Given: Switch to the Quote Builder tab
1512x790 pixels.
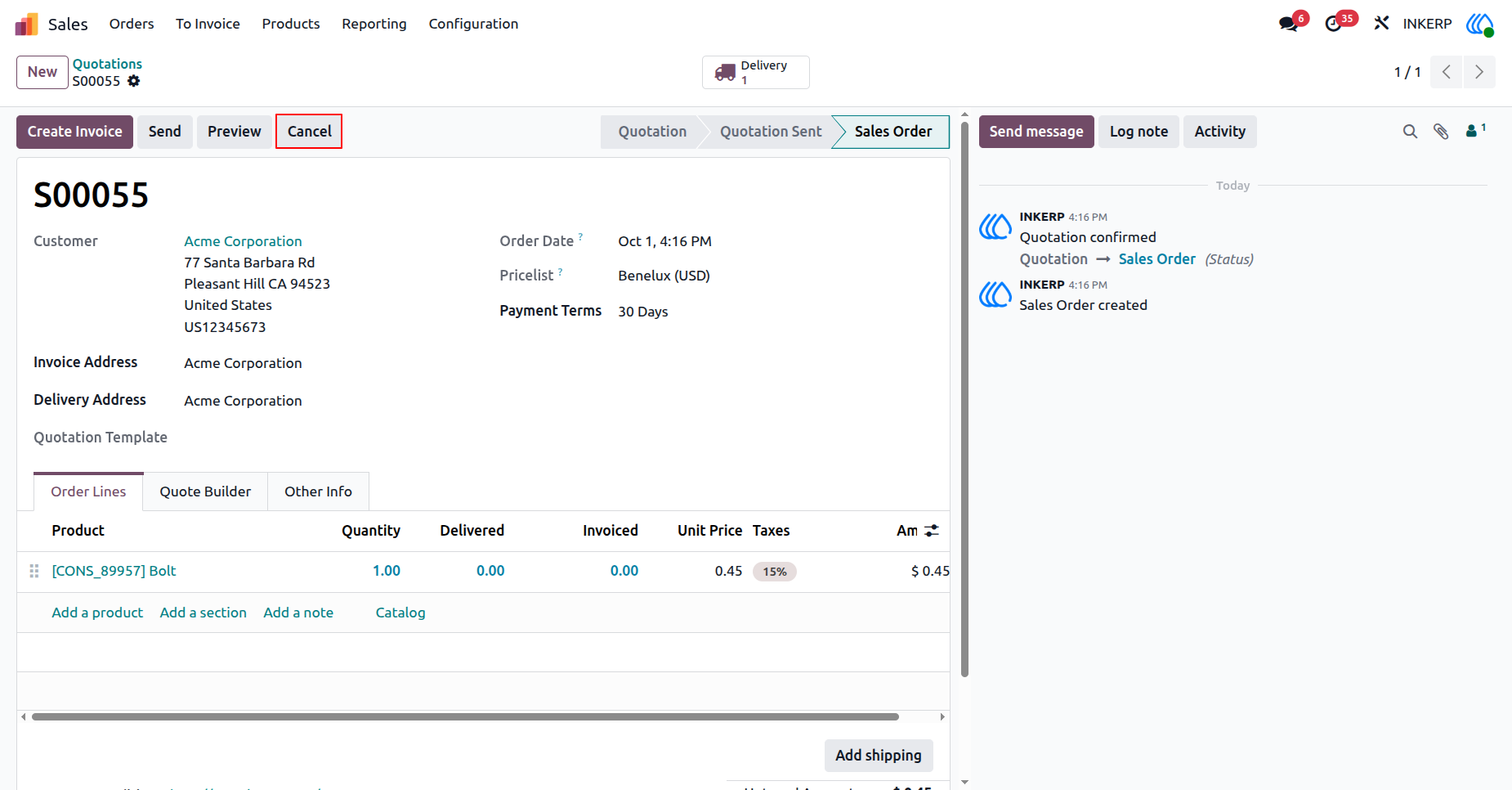Looking at the screenshot, I should pos(205,492).
